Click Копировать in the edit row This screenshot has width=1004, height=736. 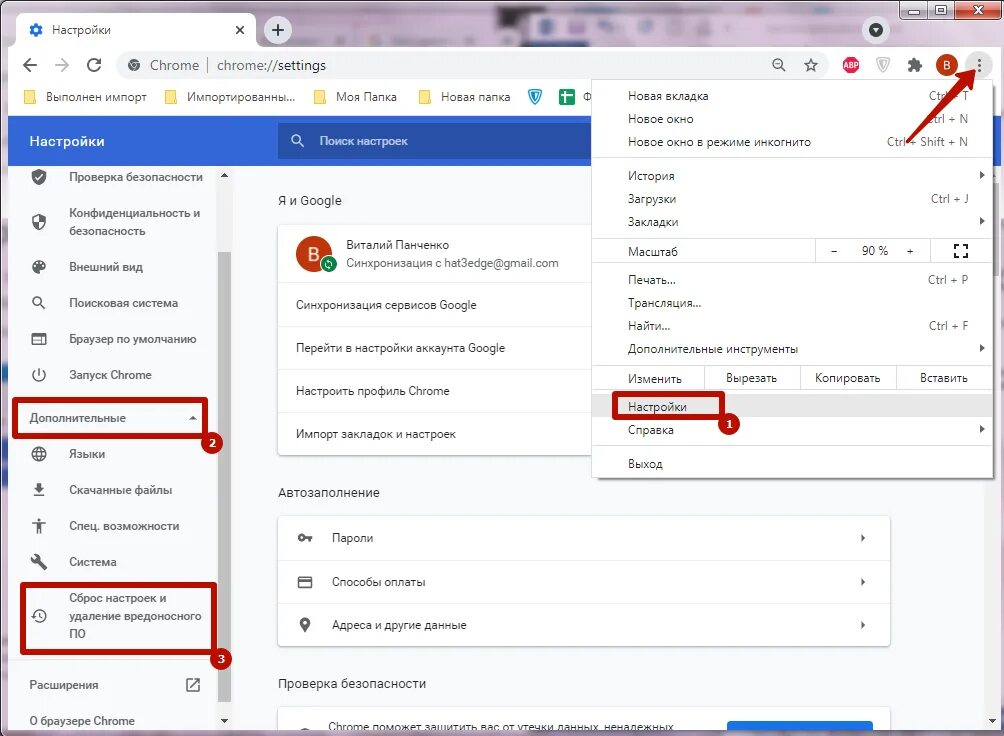847,378
